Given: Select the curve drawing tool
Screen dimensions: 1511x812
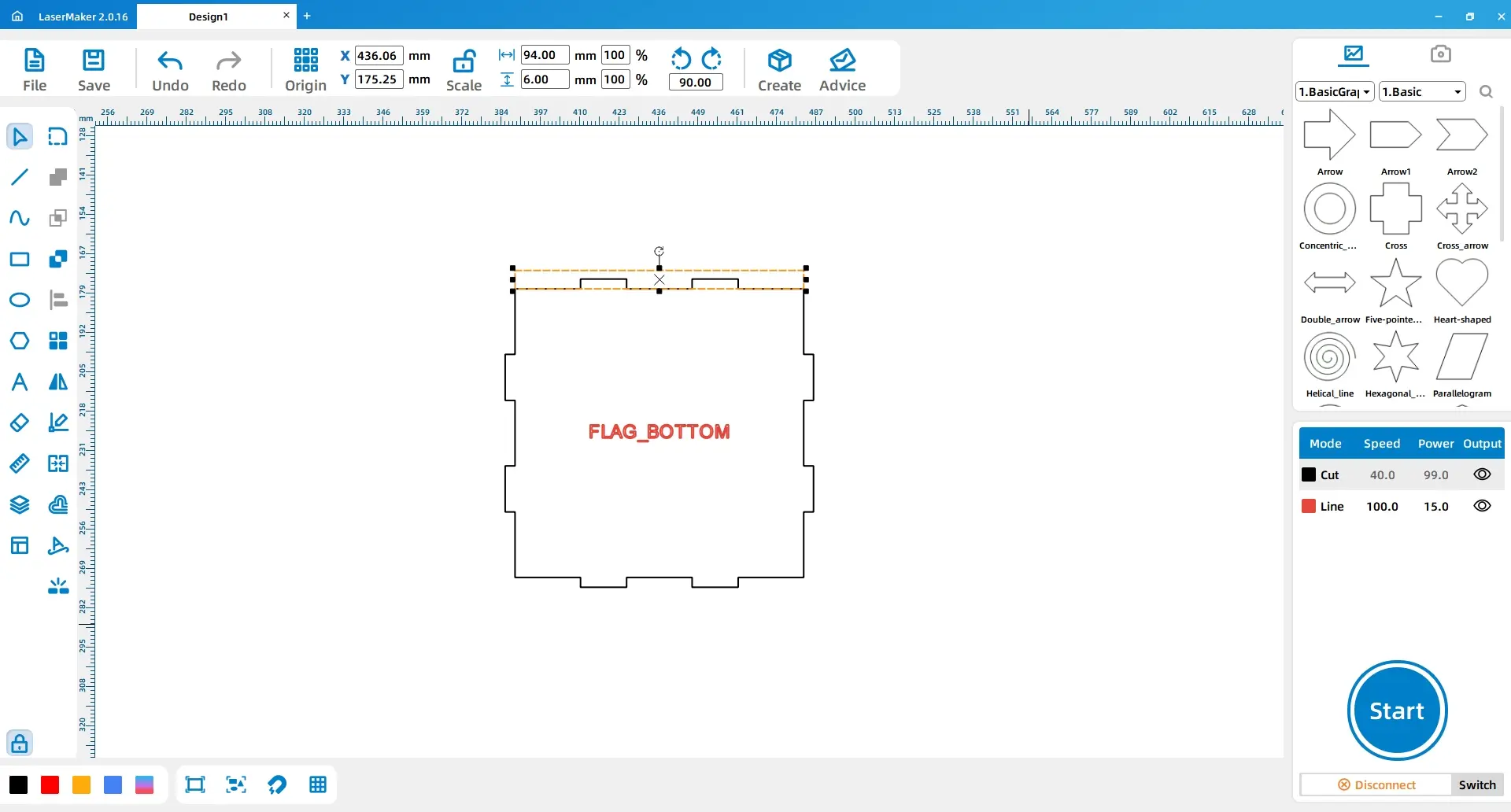Looking at the screenshot, I should pos(20,218).
